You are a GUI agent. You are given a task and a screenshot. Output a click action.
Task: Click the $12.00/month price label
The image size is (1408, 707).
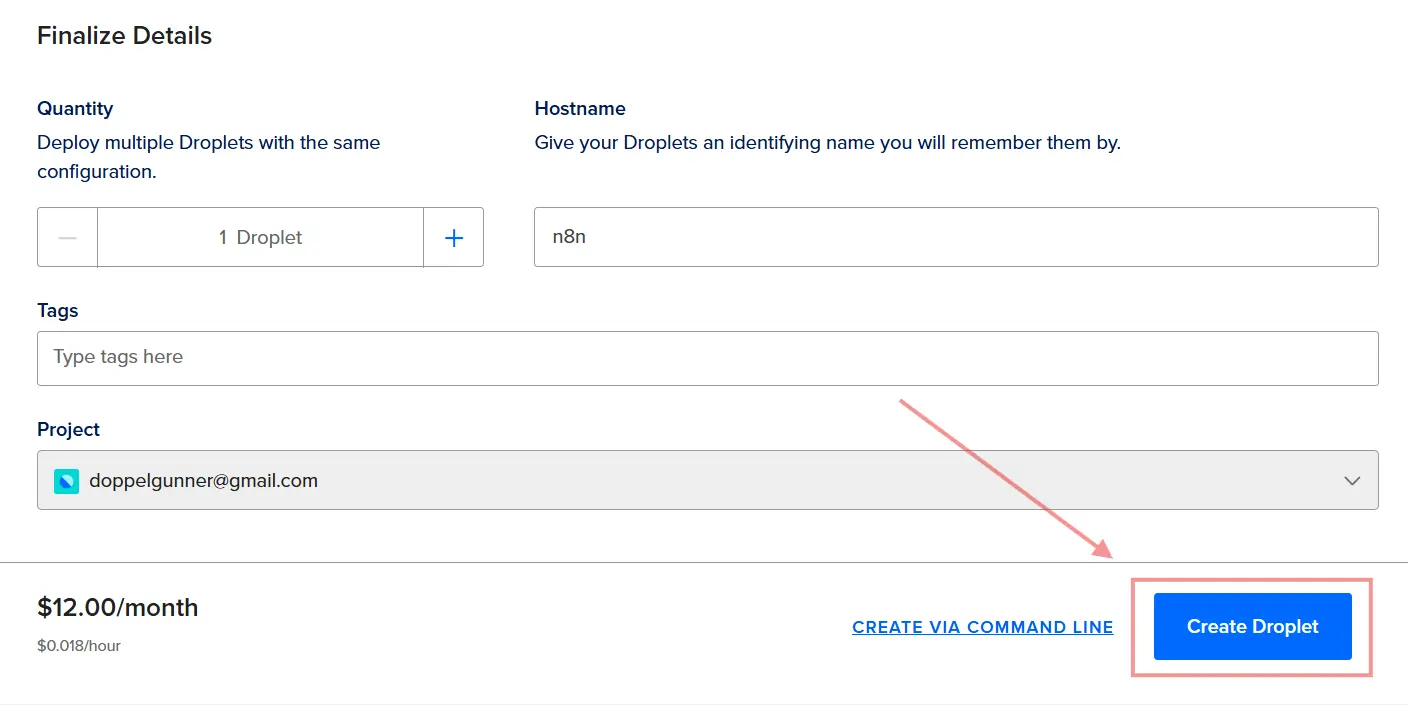117,607
